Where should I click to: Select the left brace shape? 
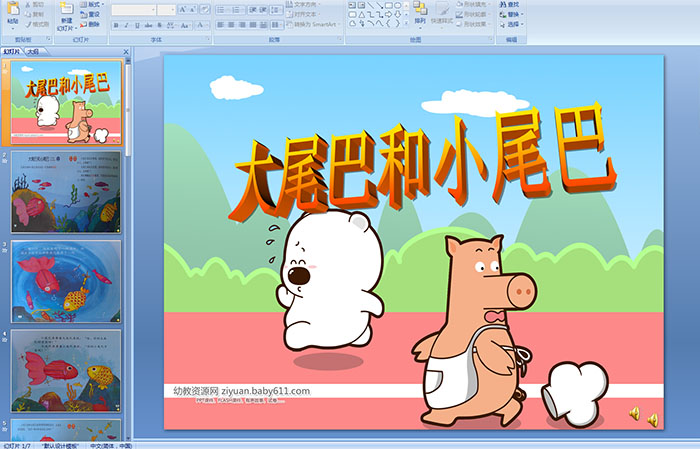click(x=388, y=23)
